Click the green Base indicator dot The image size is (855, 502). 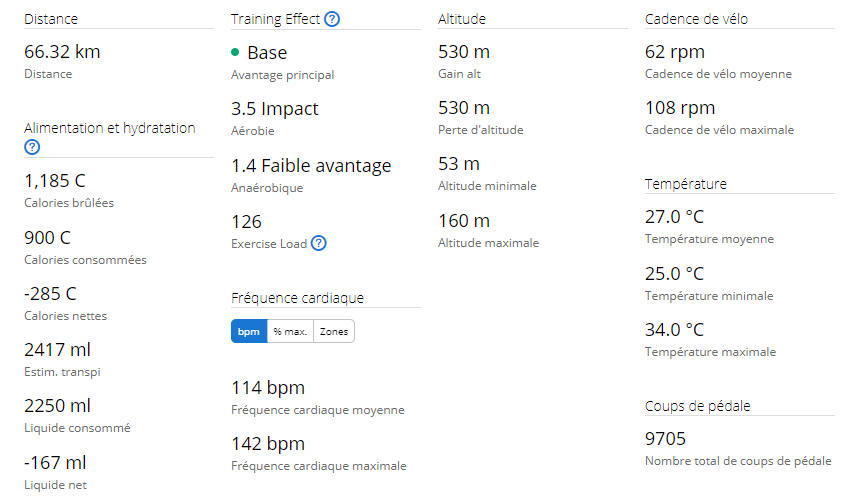click(235, 52)
